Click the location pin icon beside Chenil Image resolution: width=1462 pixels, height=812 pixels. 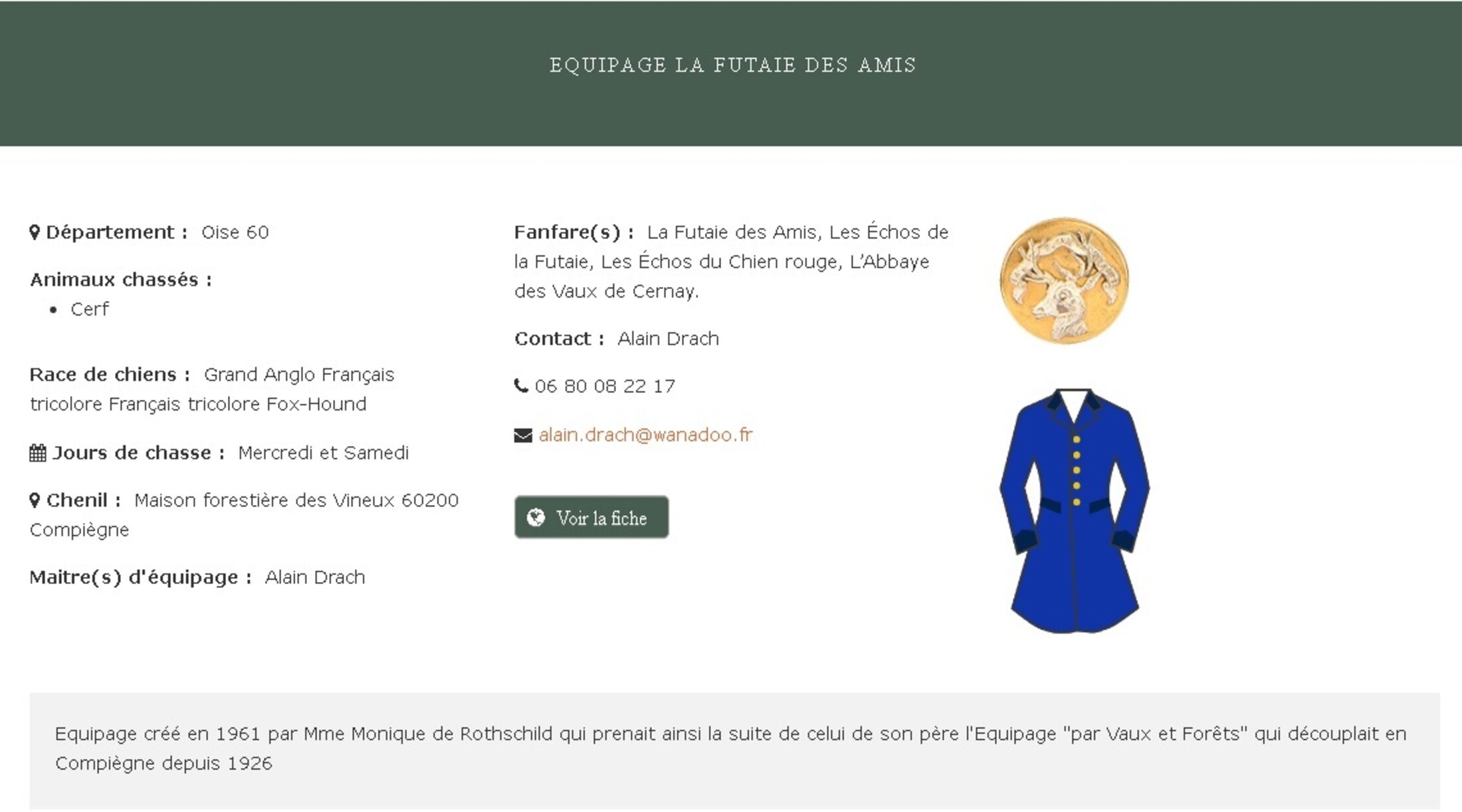tap(35, 500)
